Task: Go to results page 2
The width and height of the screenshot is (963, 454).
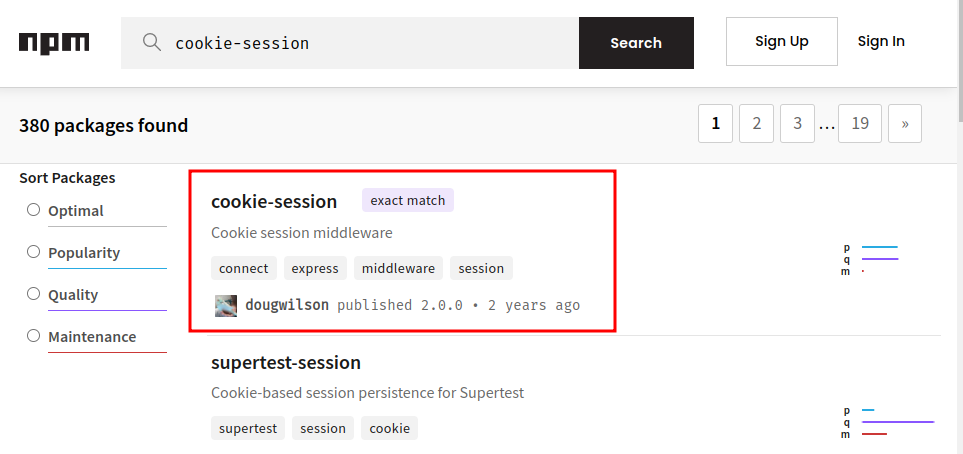Action: 756,124
